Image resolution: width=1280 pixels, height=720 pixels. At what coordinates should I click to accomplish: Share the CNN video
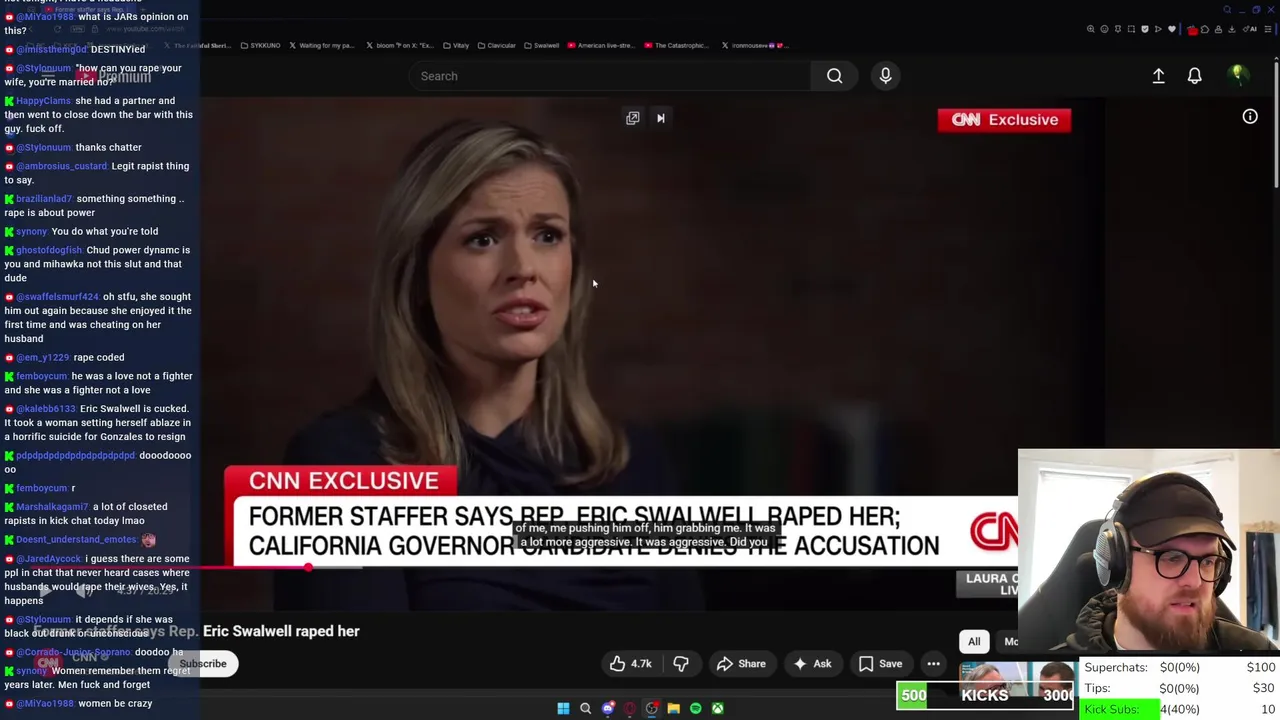tap(741, 664)
